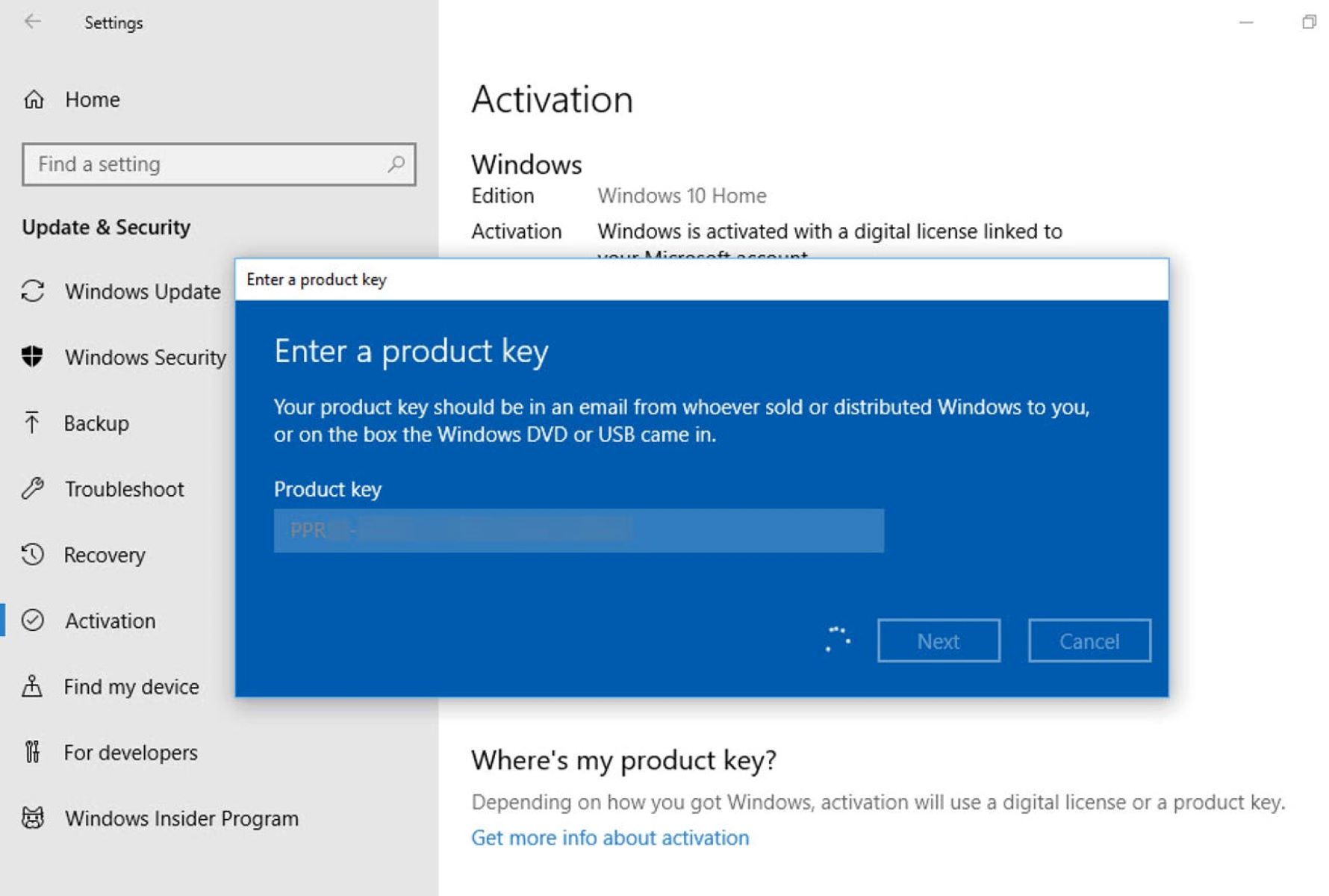1329x896 pixels.
Task: Focus the Product key text field
Action: [578, 531]
